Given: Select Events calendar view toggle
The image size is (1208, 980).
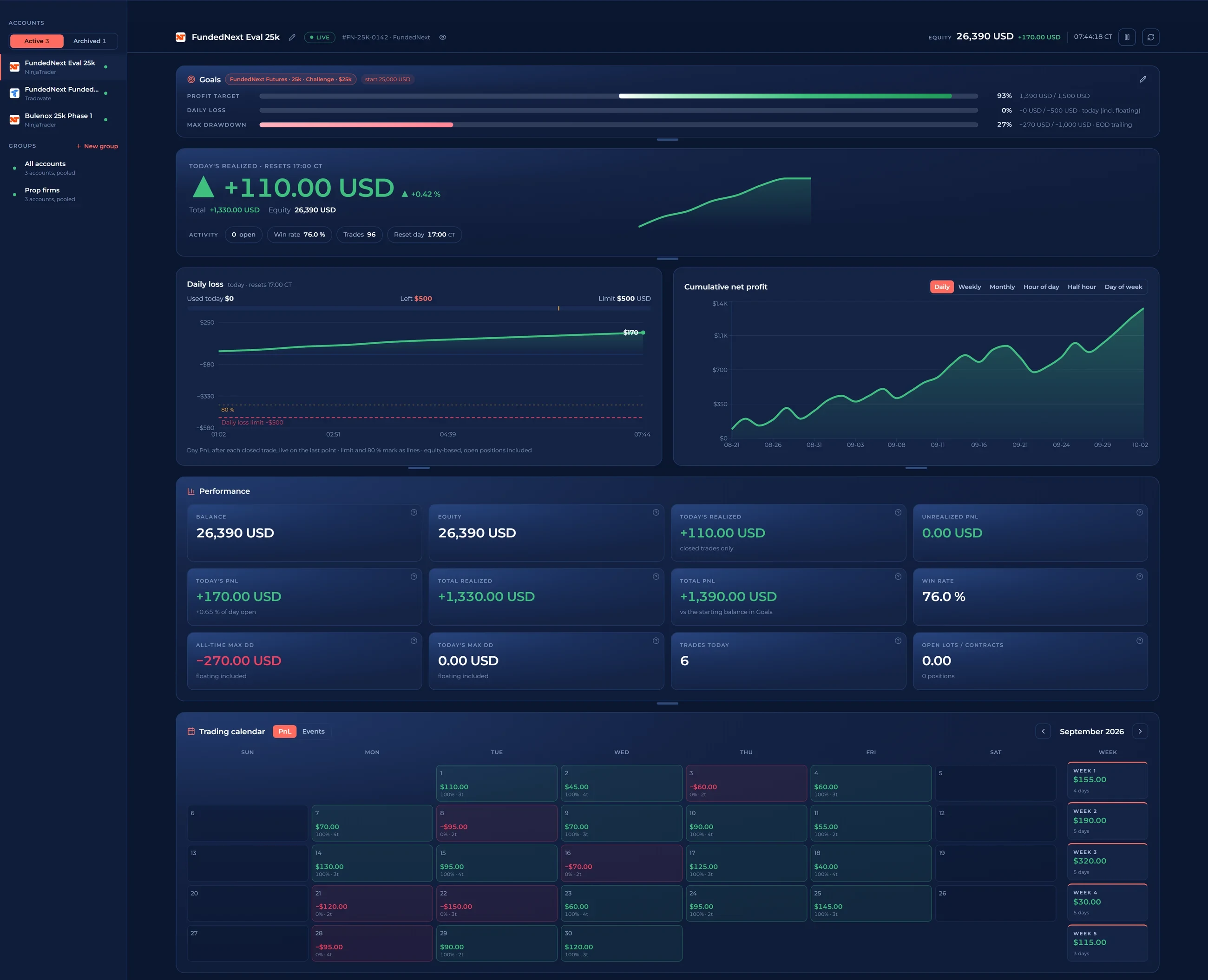Looking at the screenshot, I should pos(314,731).
